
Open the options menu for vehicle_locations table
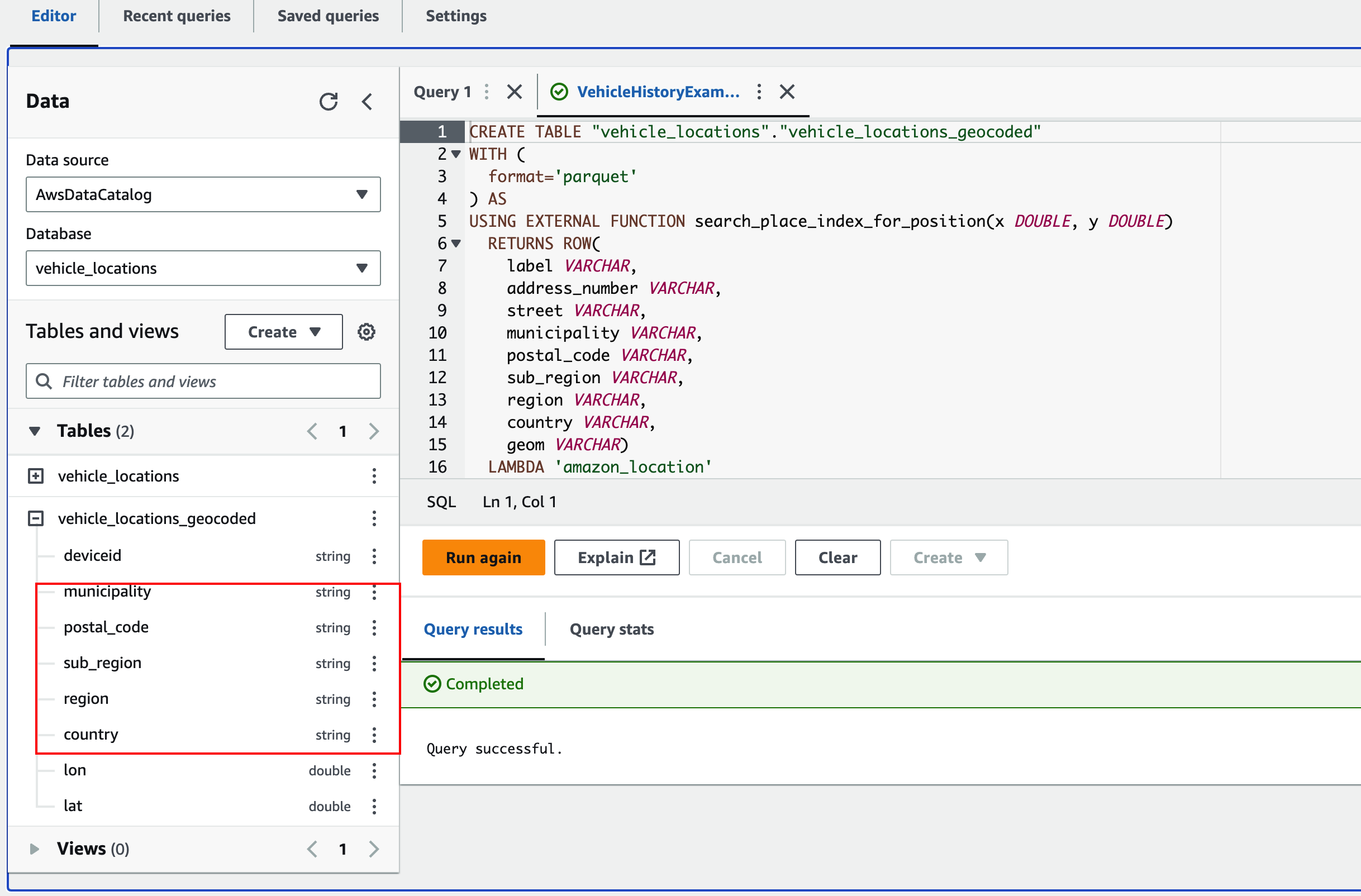tap(374, 476)
